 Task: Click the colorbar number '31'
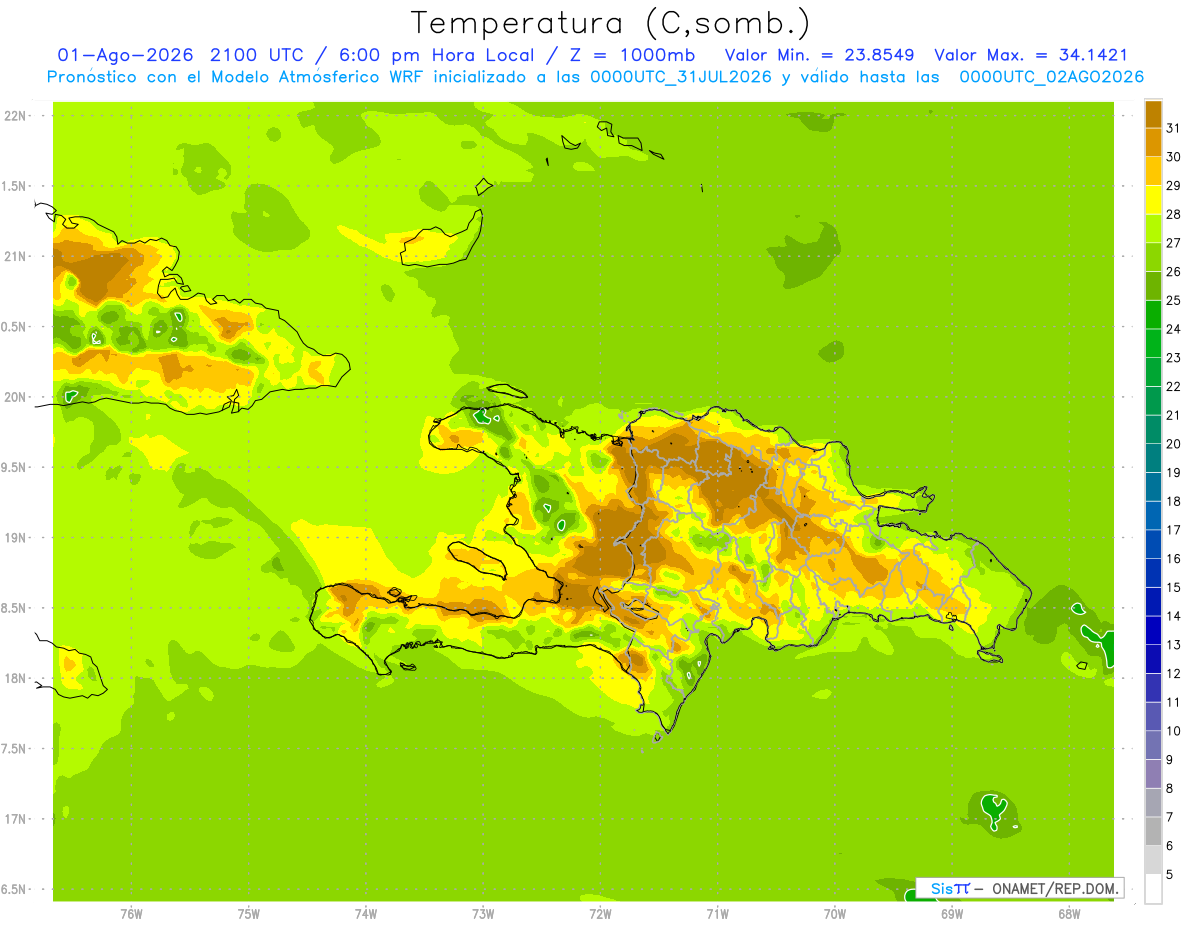[1174, 128]
